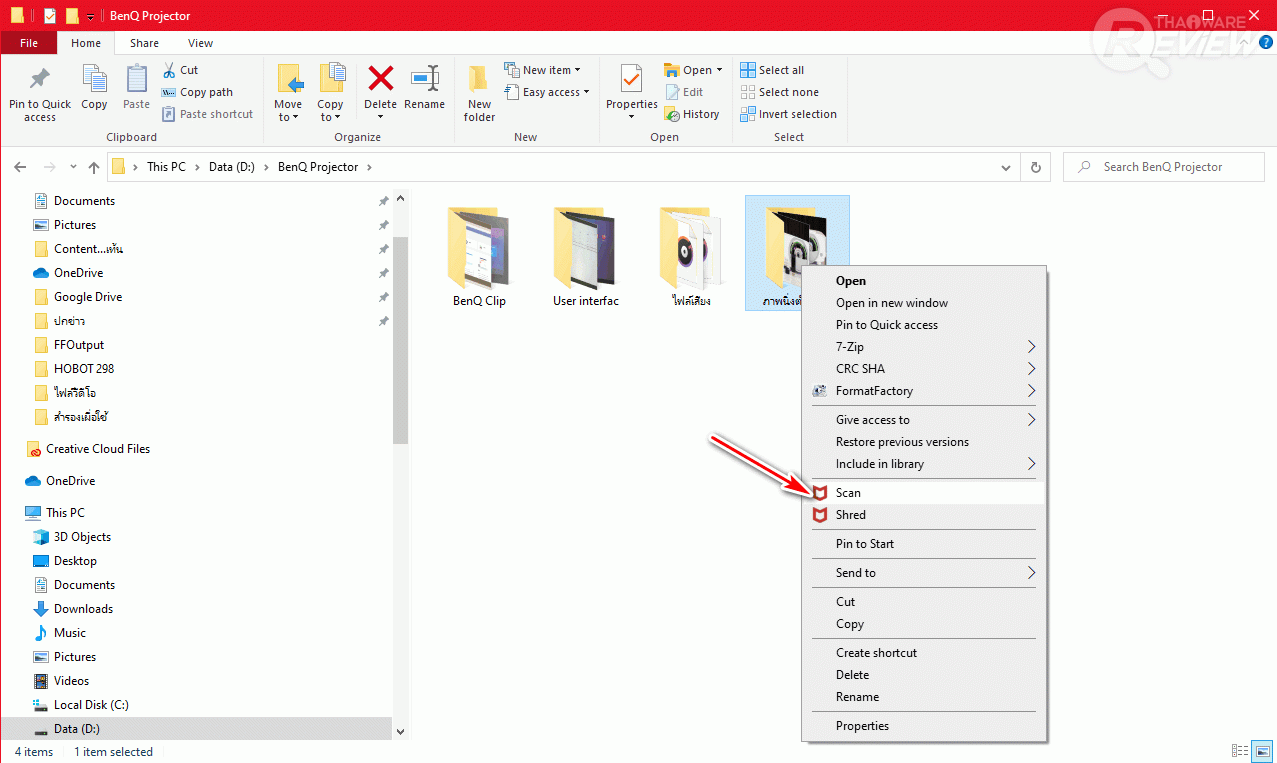Click Edit in the Open group
Image resolution: width=1277 pixels, height=763 pixels.
[685, 92]
